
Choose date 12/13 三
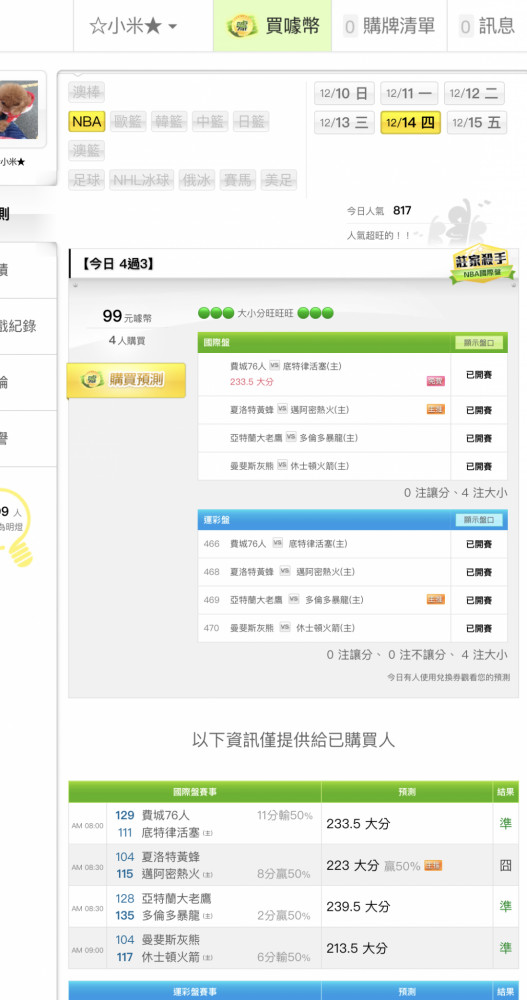344,123
